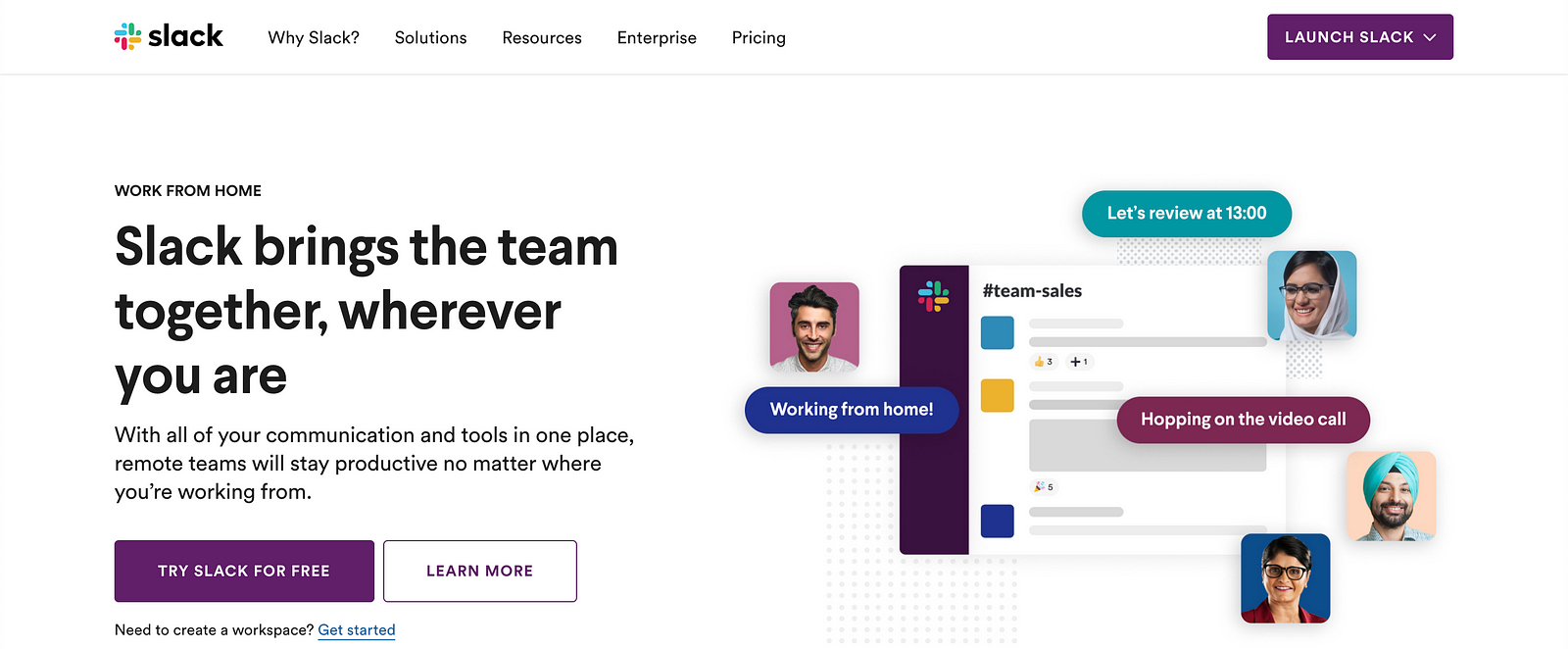Click the Slack logo in header
1568x649 pixels.
(169, 37)
